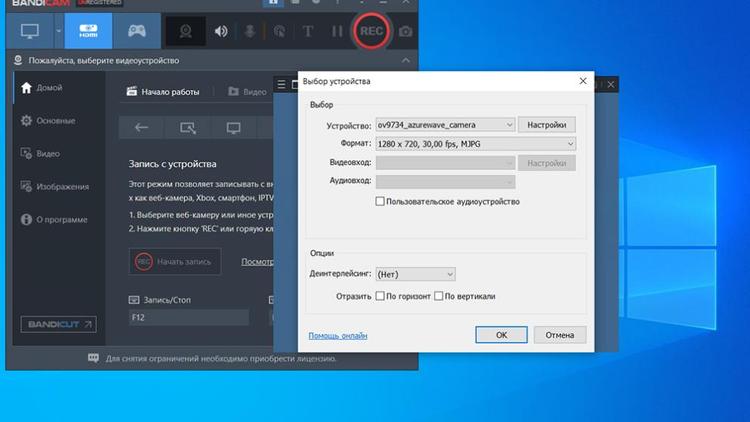Image resolution: width=750 pixels, height=422 pixels.
Task: Select the fullscreen monitor recording icon
Action: (x=233, y=128)
